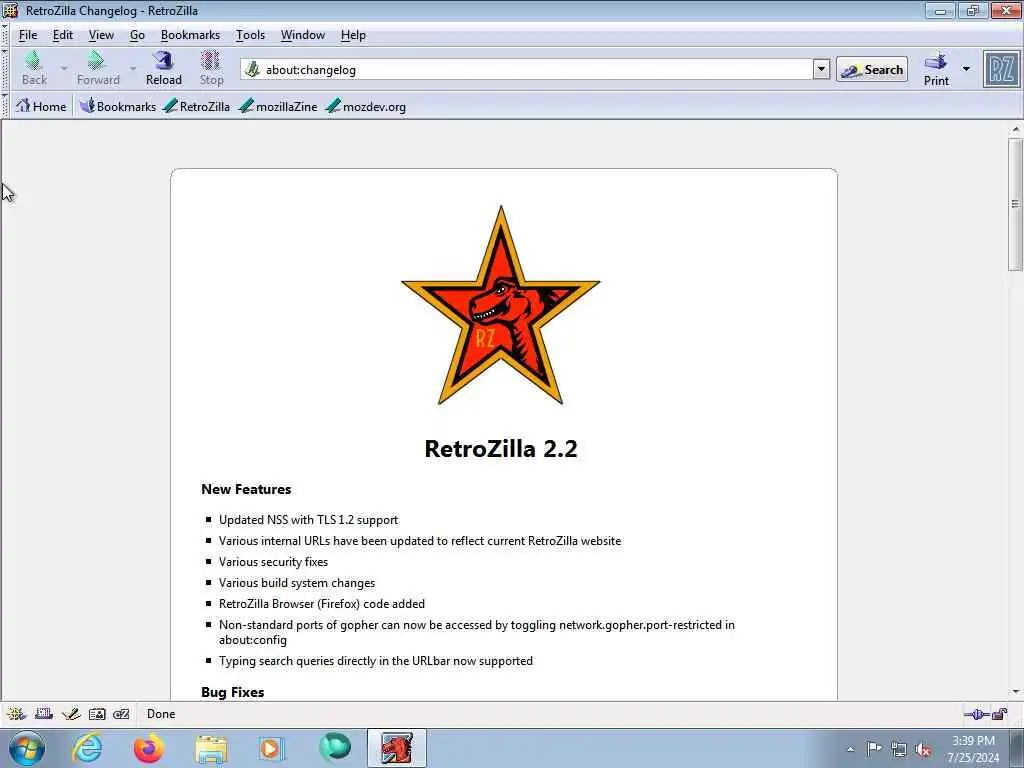Screen dimensions: 1024x768
Task: Collapse the navigation toolbar using its grippy
Action: point(5,69)
